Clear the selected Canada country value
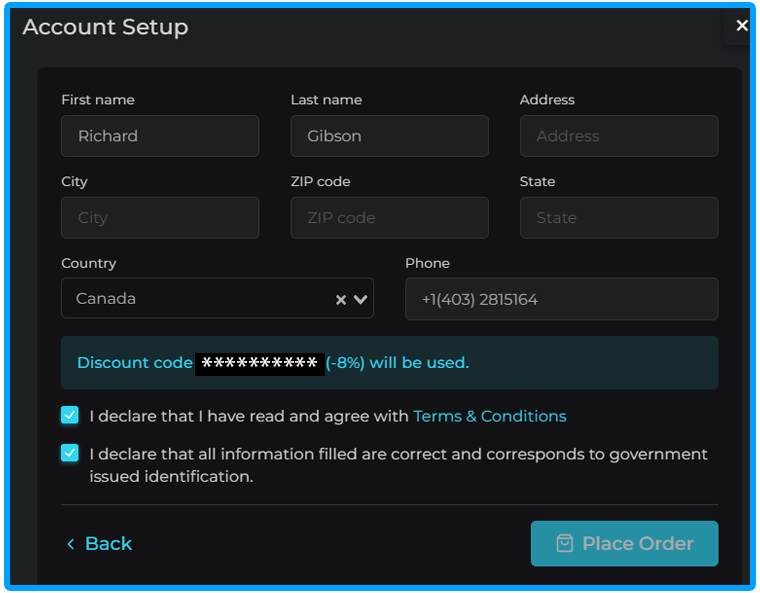This screenshot has width=760, height=593. tap(340, 299)
